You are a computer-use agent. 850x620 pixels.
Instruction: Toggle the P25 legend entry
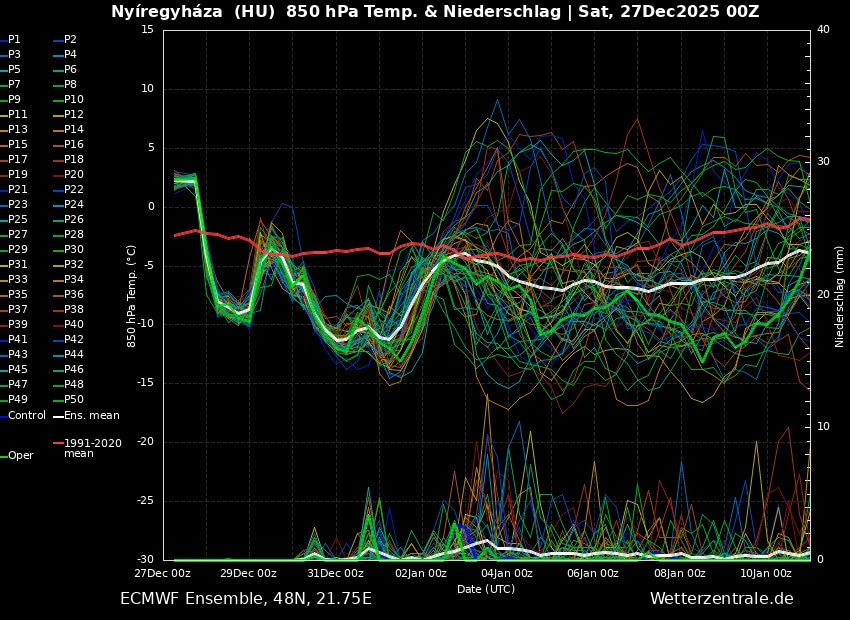pos(18,219)
